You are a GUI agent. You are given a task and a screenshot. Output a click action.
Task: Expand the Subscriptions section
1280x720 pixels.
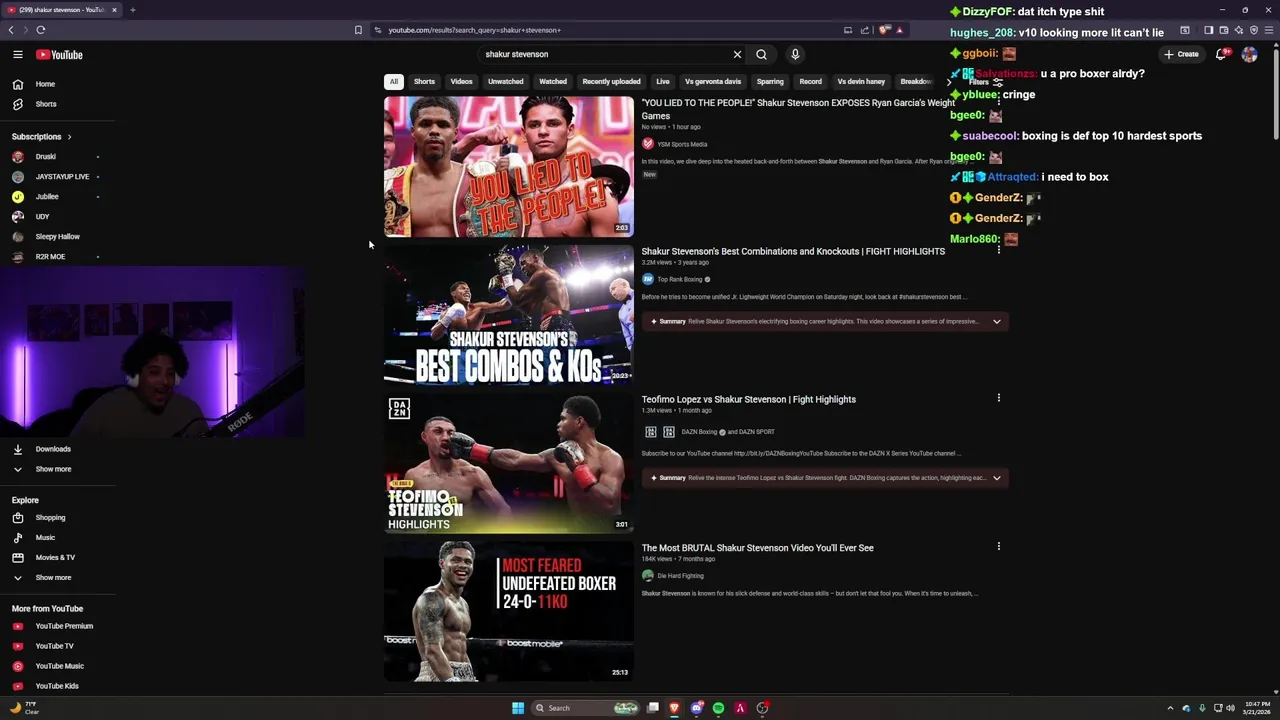[42, 137]
